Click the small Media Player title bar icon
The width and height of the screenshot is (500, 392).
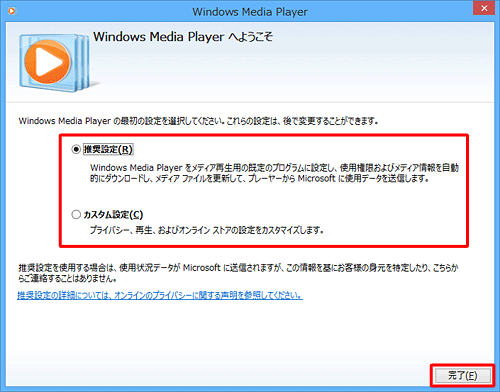pyautogui.click(x=12, y=11)
